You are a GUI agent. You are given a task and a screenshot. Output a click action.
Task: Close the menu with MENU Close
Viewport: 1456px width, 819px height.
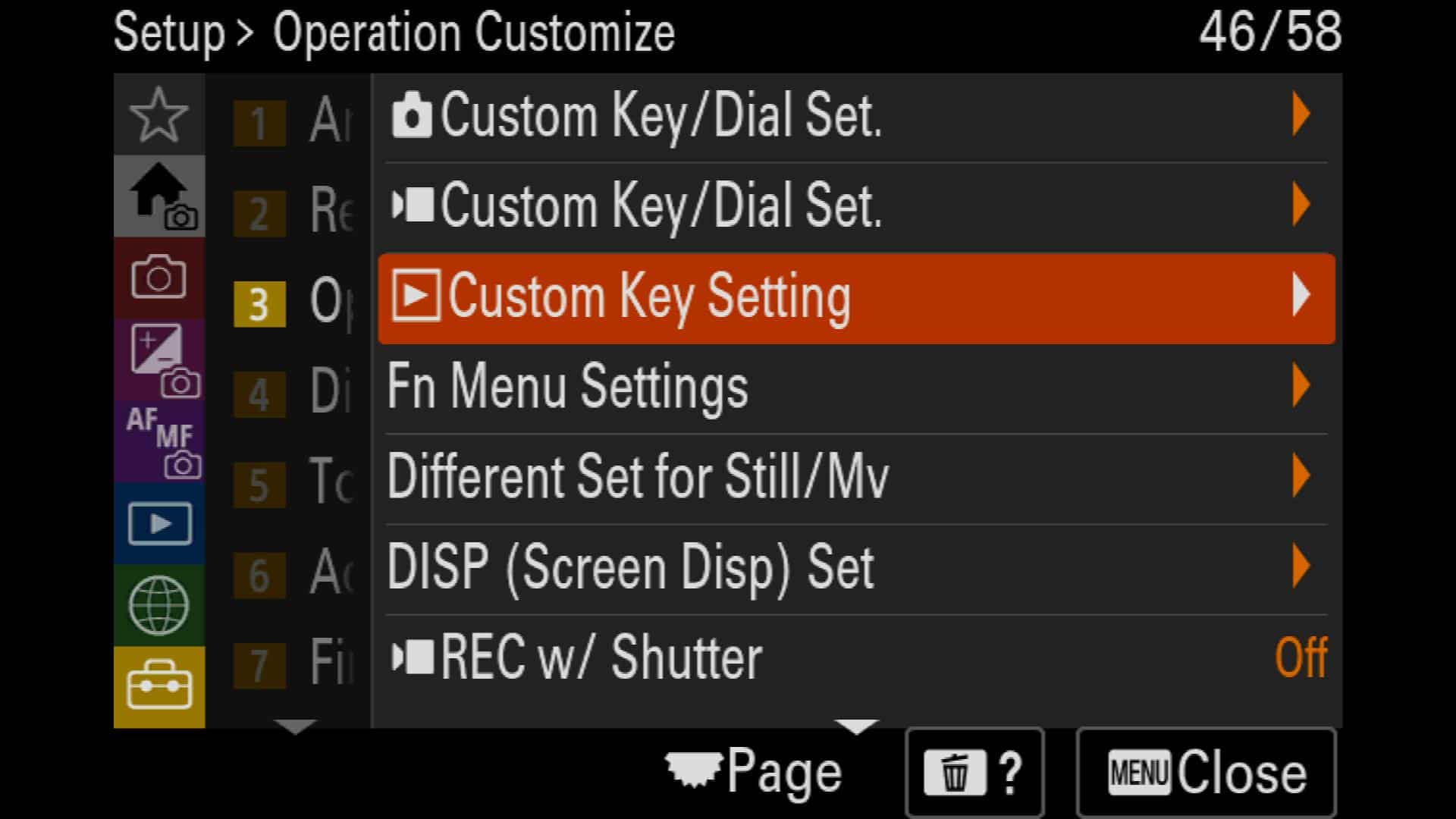point(1206,773)
